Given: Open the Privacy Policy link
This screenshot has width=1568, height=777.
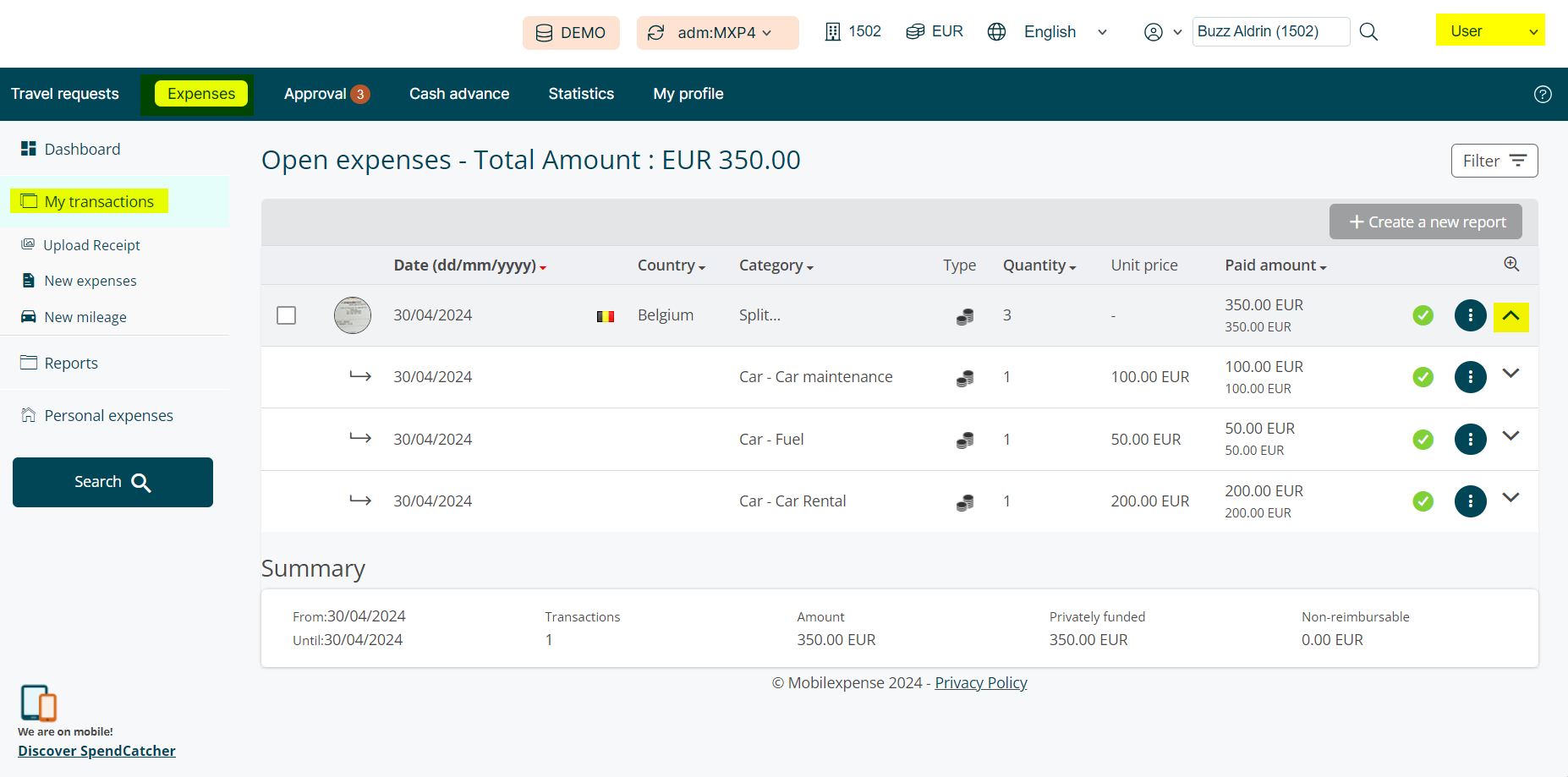Looking at the screenshot, I should point(980,683).
